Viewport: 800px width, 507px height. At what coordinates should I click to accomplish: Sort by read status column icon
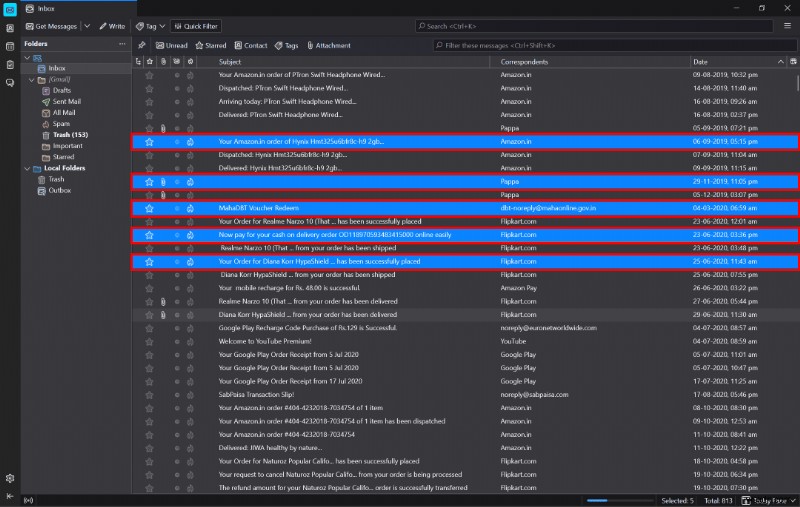(x=177, y=62)
